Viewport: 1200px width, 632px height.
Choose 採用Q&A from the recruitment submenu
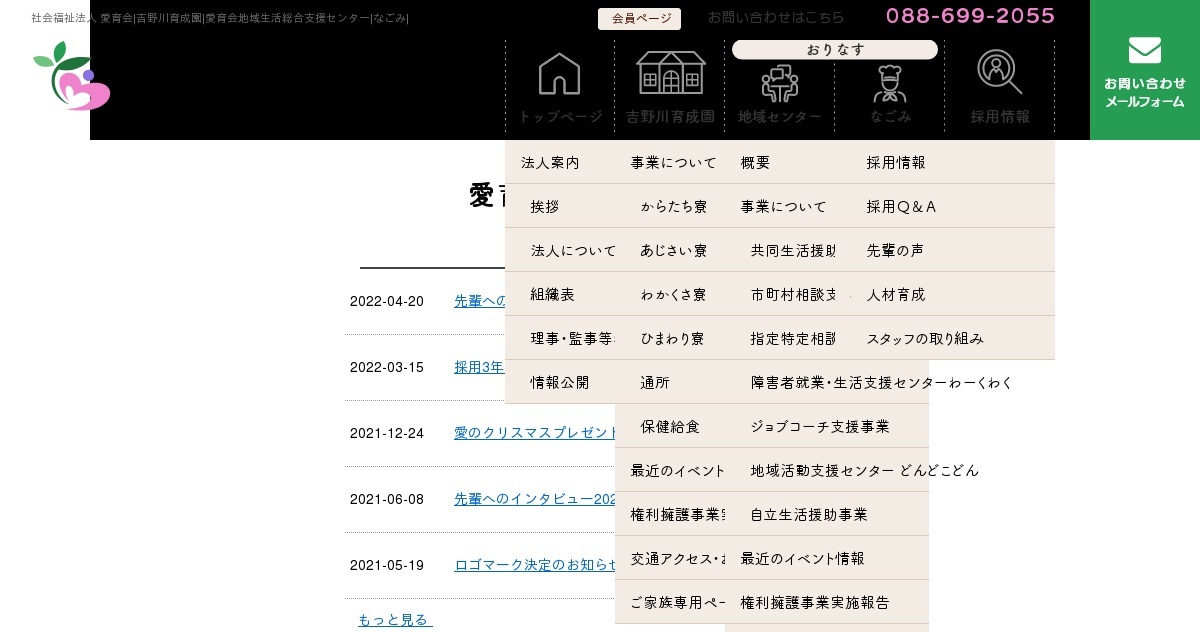(x=901, y=207)
